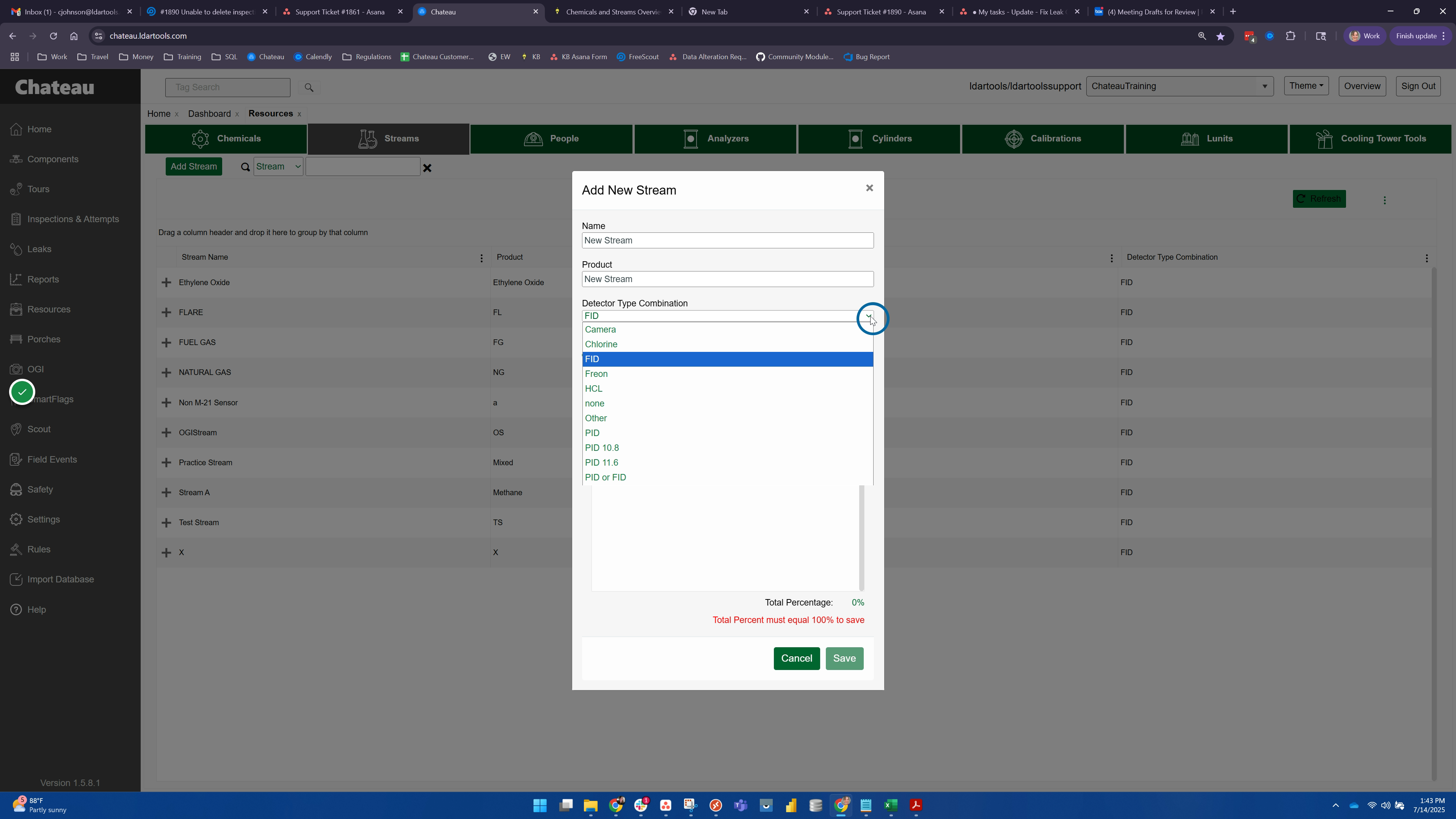Click the Refresh button
1456x819 pixels.
pos(1319,199)
